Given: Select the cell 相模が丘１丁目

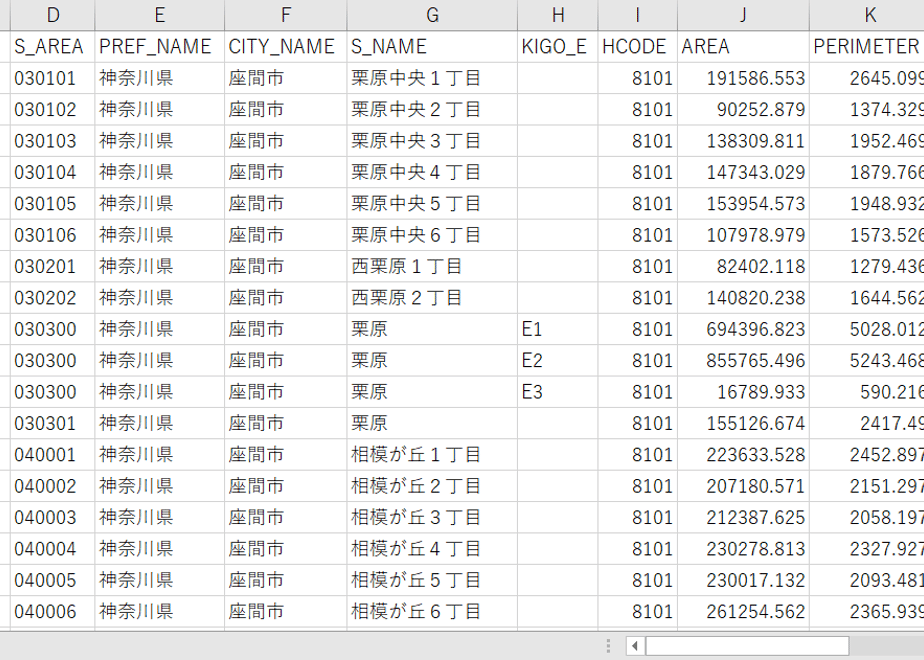Looking at the screenshot, I should coord(433,454).
